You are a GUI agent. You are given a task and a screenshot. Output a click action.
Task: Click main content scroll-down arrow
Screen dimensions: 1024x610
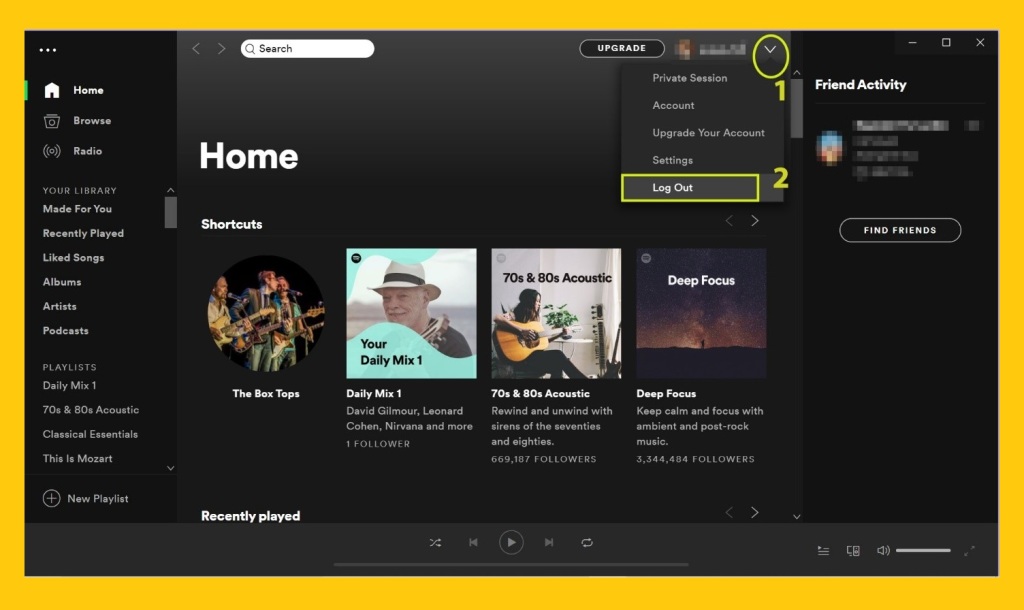pyautogui.click(x=797, y=517)
